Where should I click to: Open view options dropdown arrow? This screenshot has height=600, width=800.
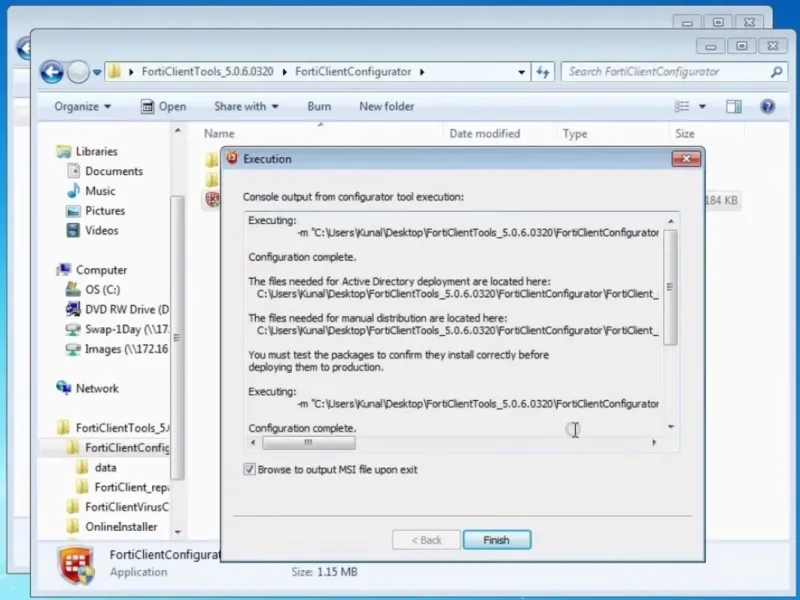click(x=702, y=107)
